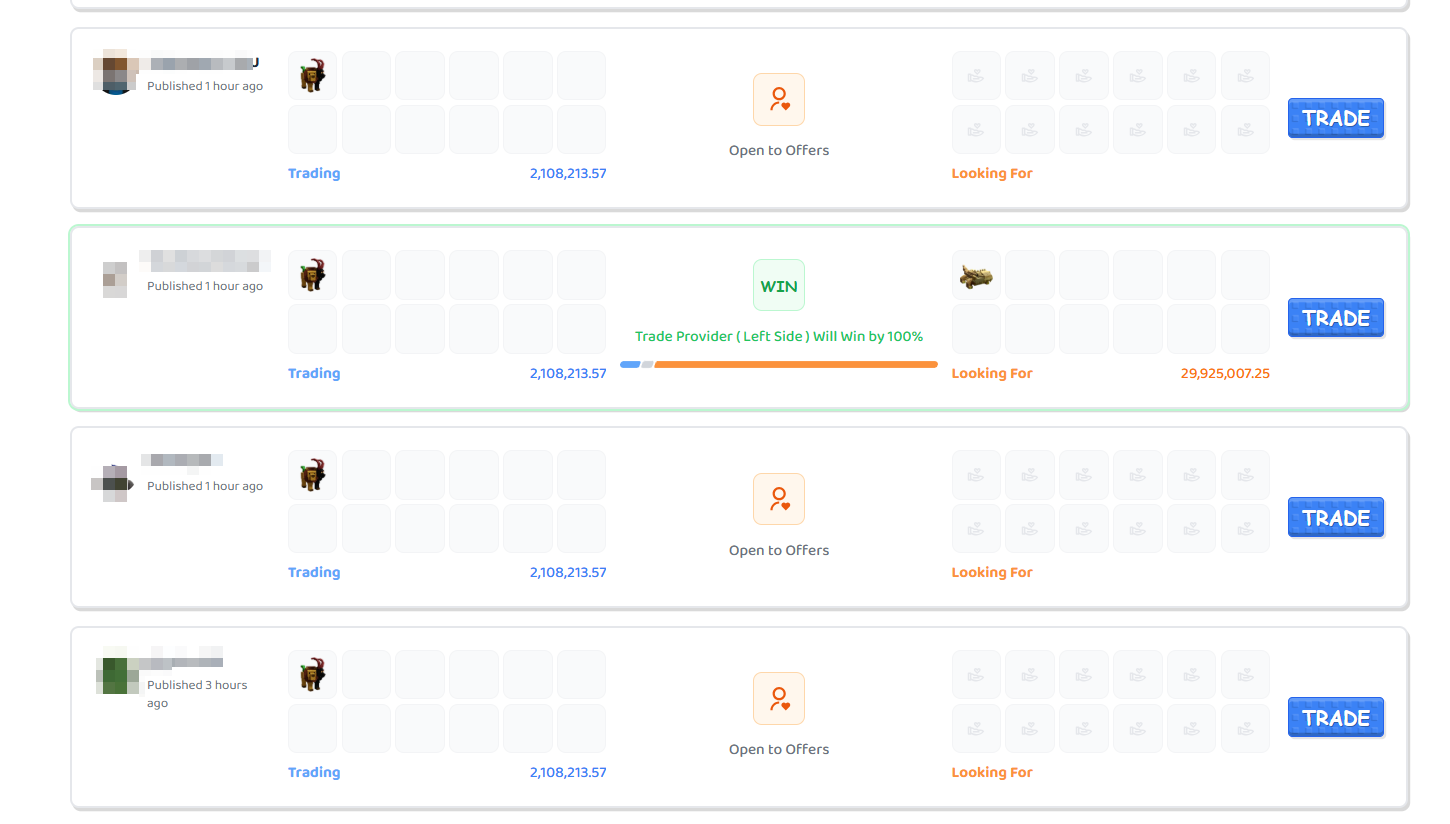The height and width of the screenshot is (824, 1450).
Task: Click Open to Offers icon in the 3-hours-ago listing
Action: tap(779, 698)
